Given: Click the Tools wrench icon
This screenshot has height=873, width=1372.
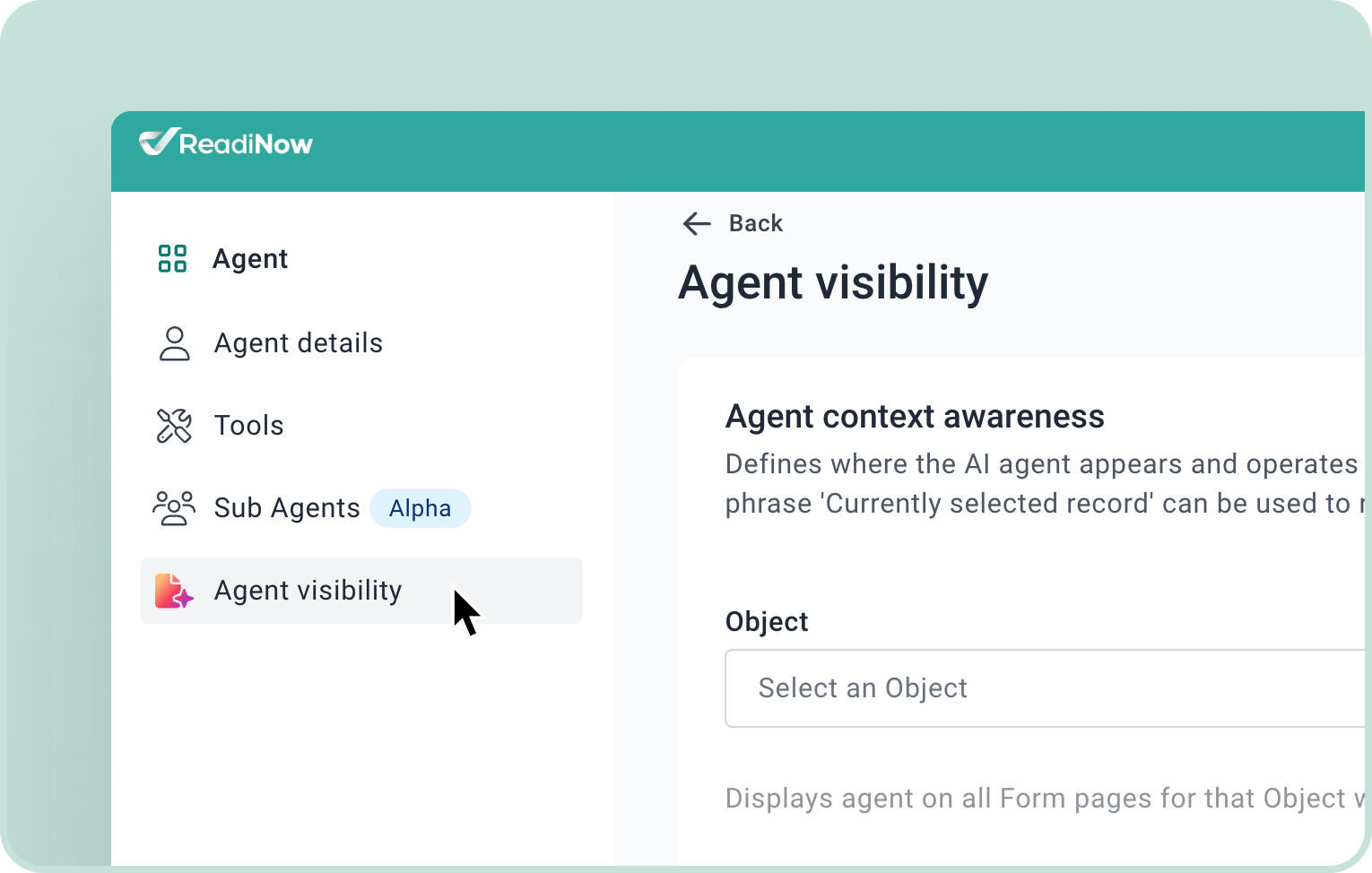Looking at the screenshot, I should pos(174,426).
